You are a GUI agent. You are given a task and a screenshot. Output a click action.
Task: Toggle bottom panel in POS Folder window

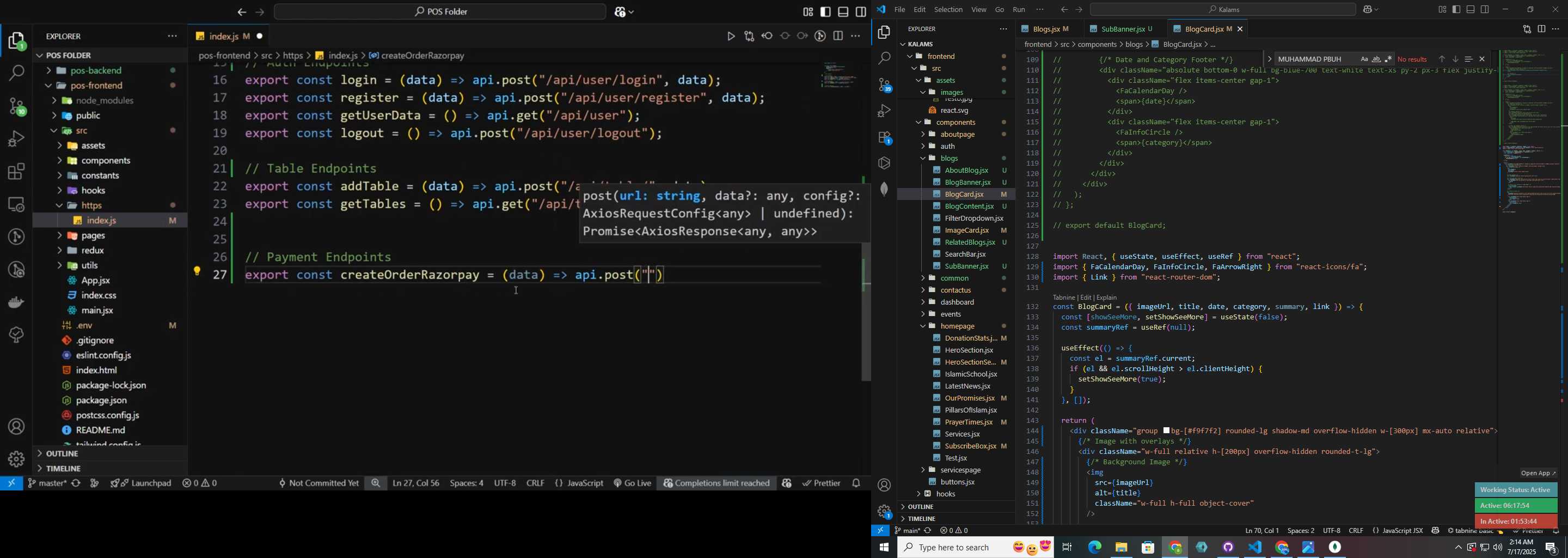click(843, 12)
